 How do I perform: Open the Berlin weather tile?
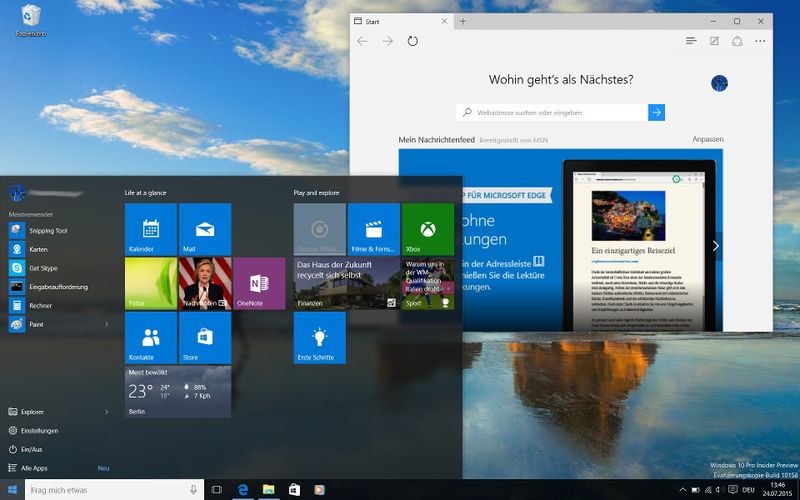click(178, 391)
